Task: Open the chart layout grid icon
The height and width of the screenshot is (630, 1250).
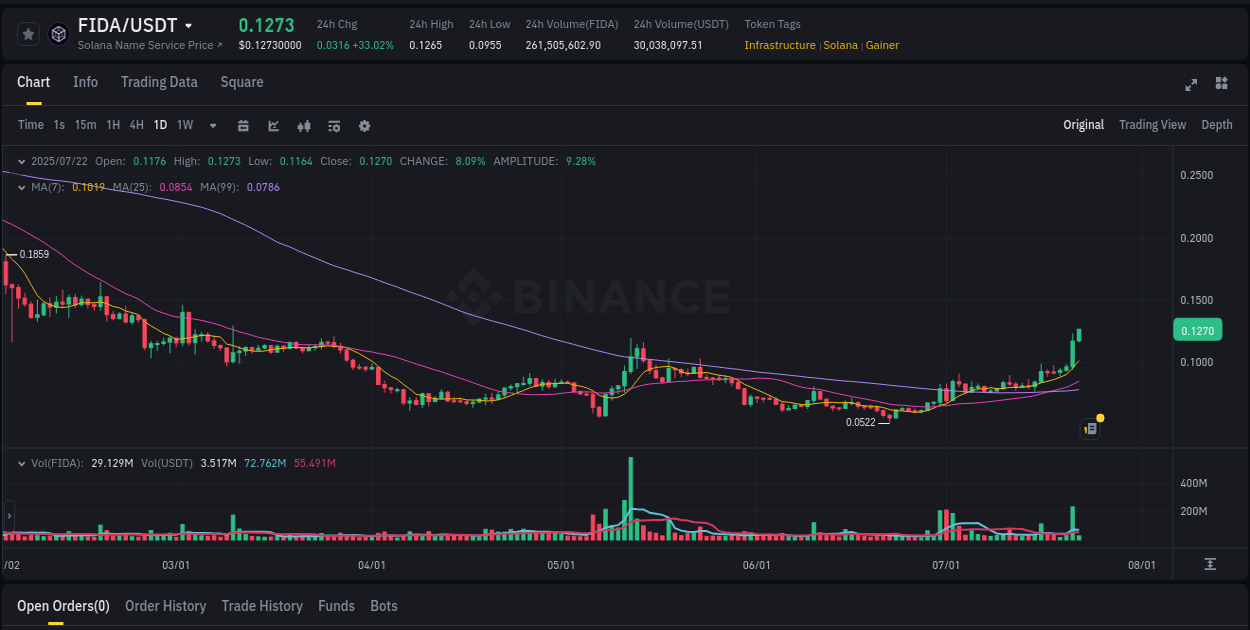Action: click(x=1222, y=85)
